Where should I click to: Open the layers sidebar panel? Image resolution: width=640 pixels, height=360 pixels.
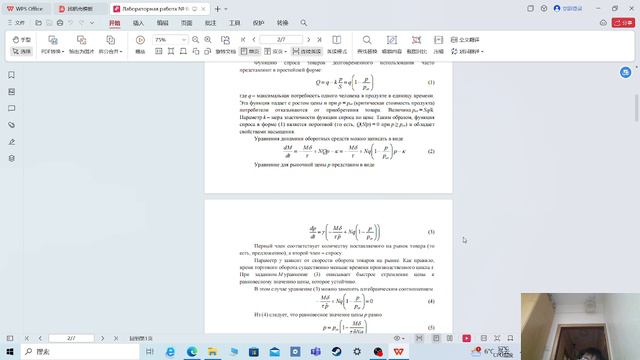11,158
